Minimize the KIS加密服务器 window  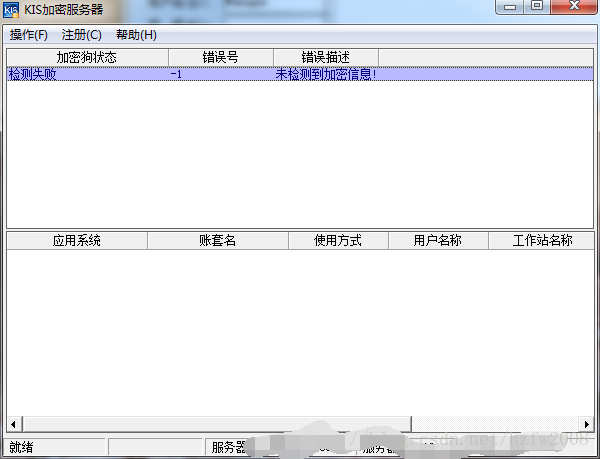[510, 7]
